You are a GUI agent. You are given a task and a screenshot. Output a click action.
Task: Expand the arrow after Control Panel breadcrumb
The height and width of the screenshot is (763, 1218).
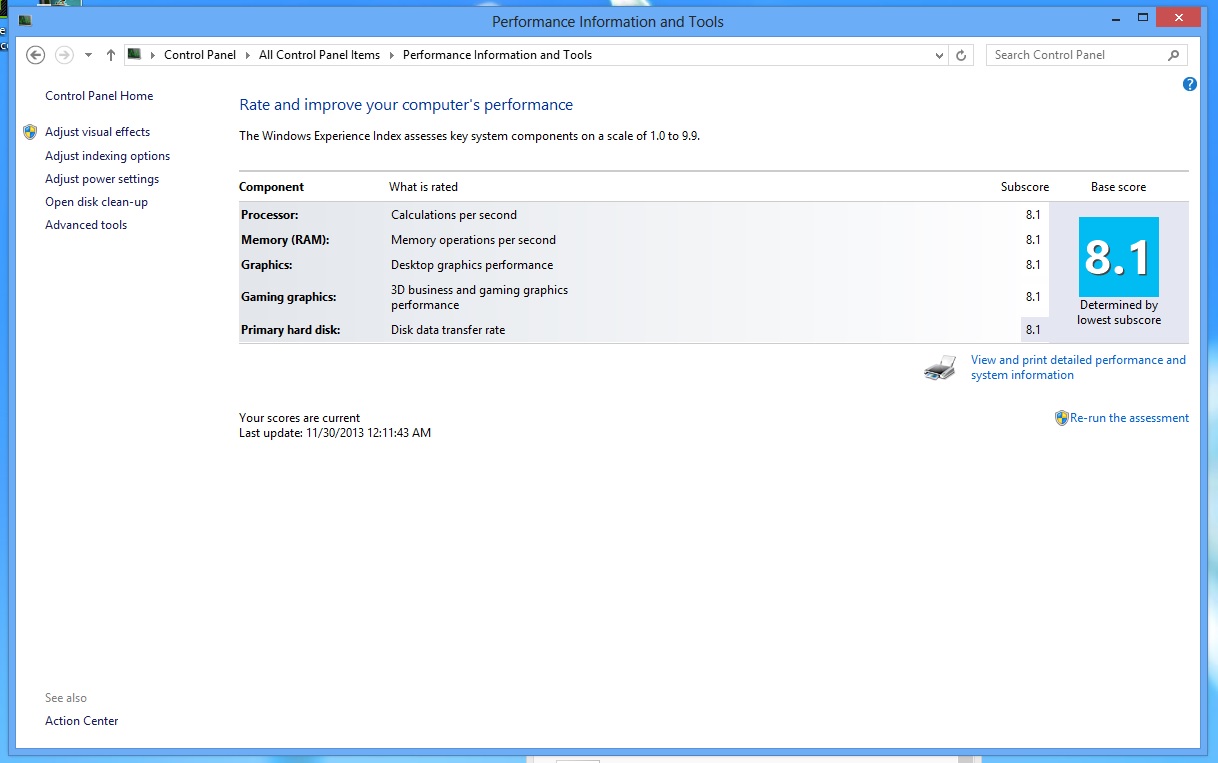click(248, 55)
